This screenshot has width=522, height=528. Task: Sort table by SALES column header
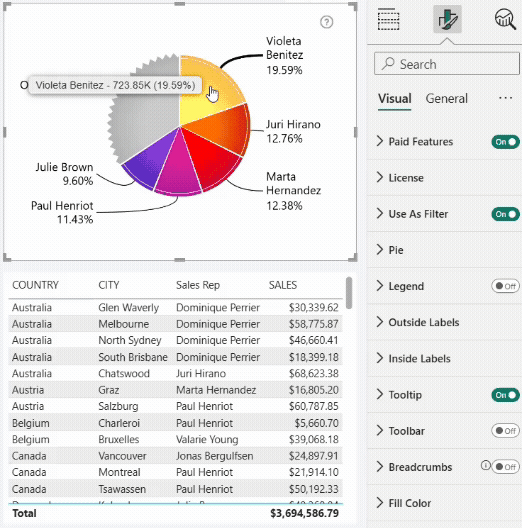(283, 285)
